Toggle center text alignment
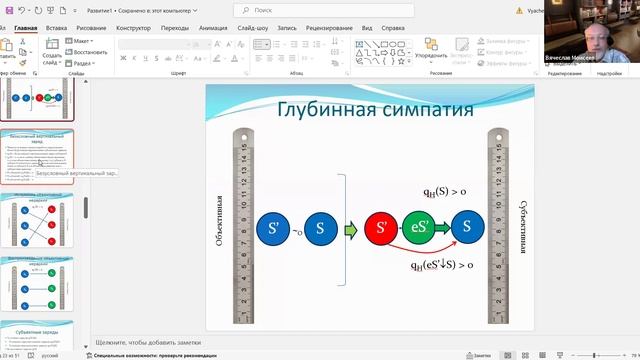 pyautogui.click(x=269, y=59)
